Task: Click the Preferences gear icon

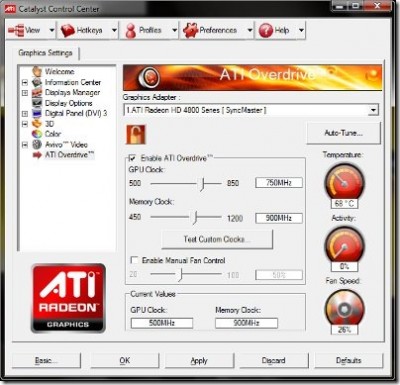Action: click(x=190, y=30)
